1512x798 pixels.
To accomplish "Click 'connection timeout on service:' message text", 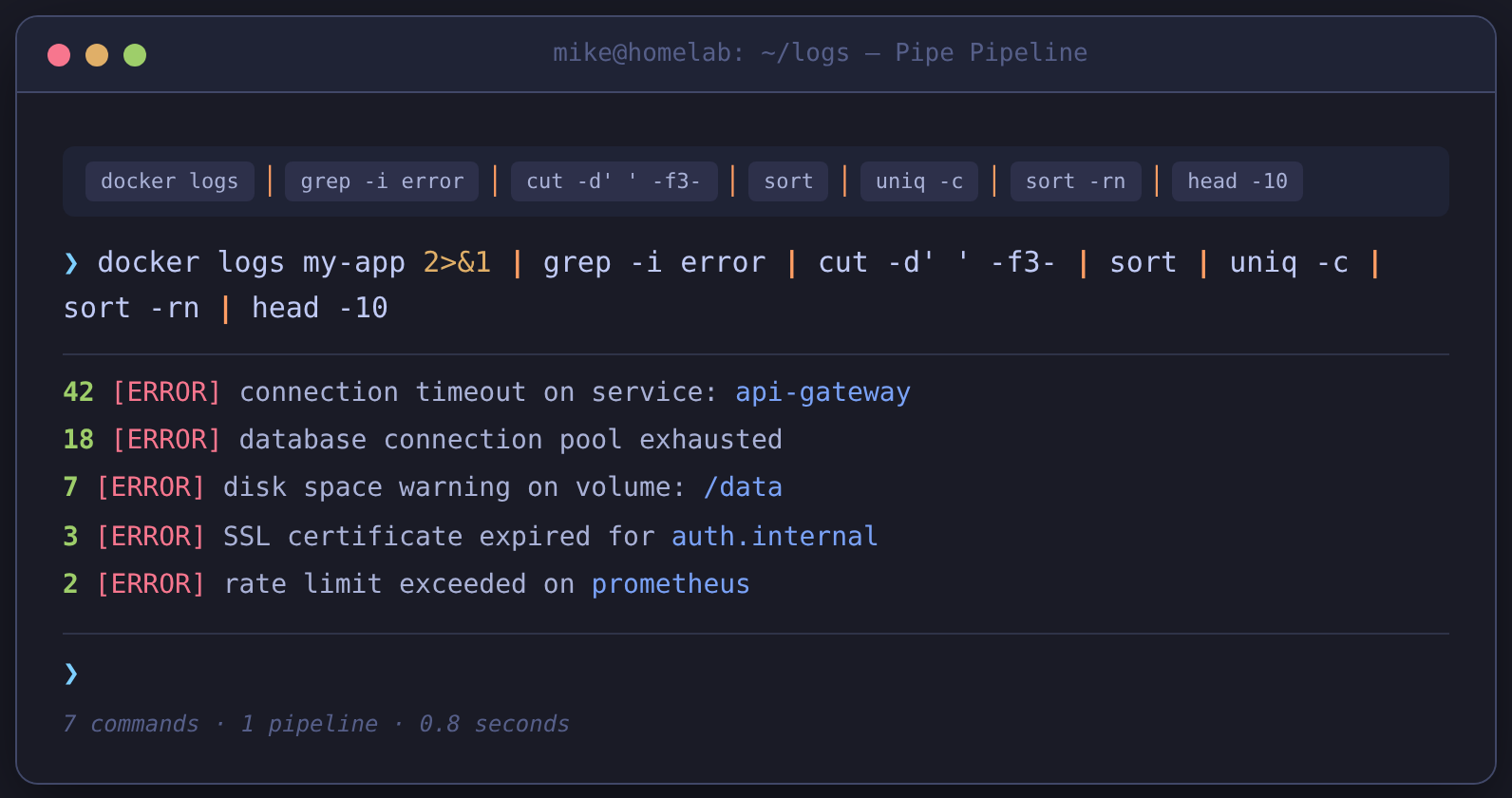I will 479,392.
